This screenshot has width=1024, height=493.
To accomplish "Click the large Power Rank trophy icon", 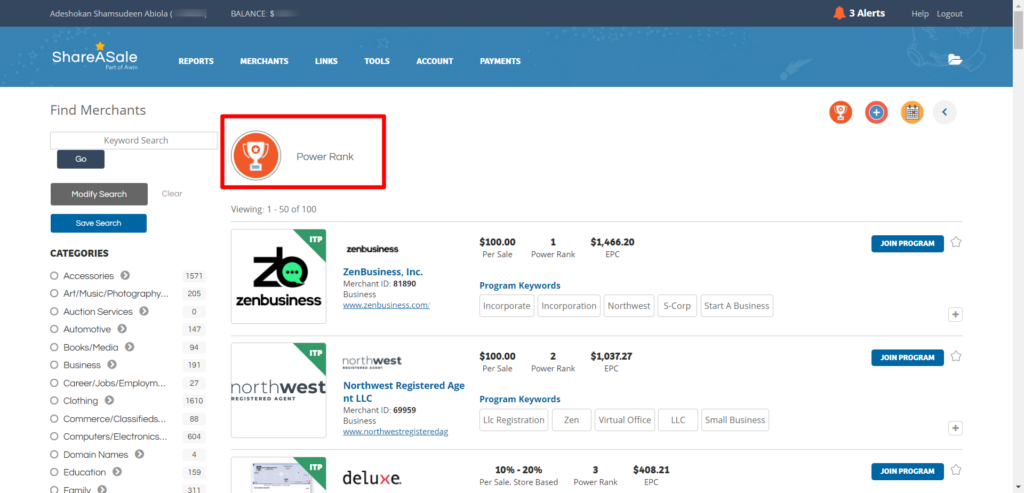I will tap(255, 156).
